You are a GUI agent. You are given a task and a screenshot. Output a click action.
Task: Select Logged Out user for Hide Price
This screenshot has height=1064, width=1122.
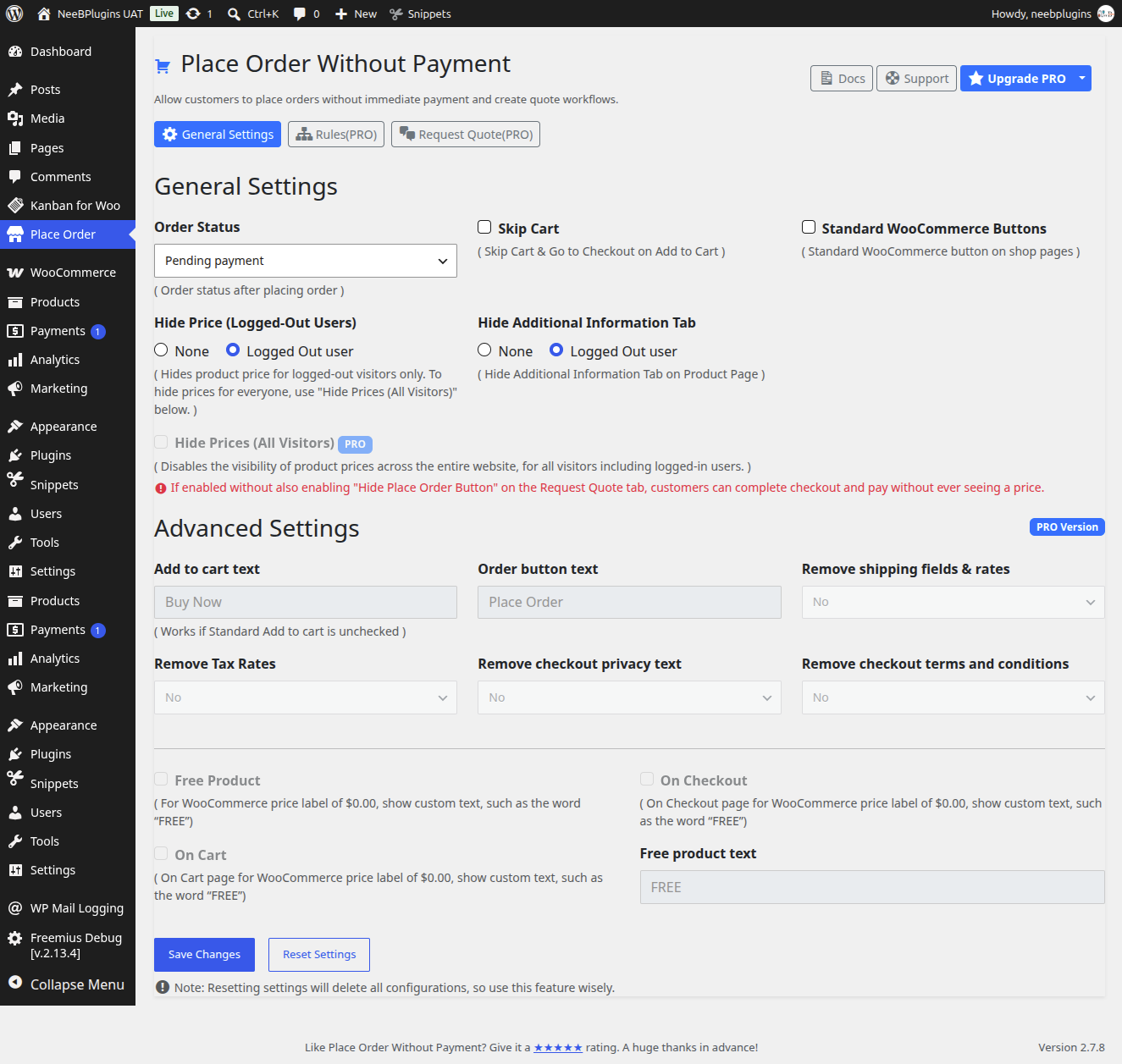pos(233,350)
